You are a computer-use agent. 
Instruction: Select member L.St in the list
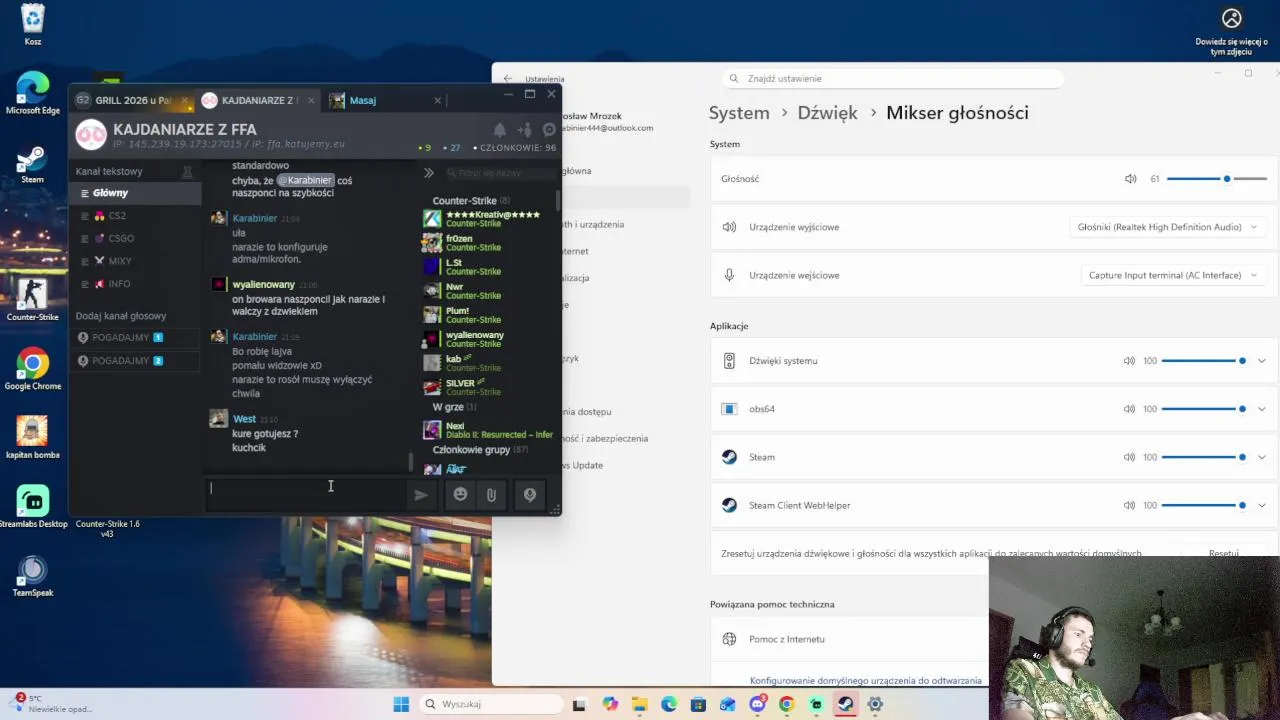488,267
